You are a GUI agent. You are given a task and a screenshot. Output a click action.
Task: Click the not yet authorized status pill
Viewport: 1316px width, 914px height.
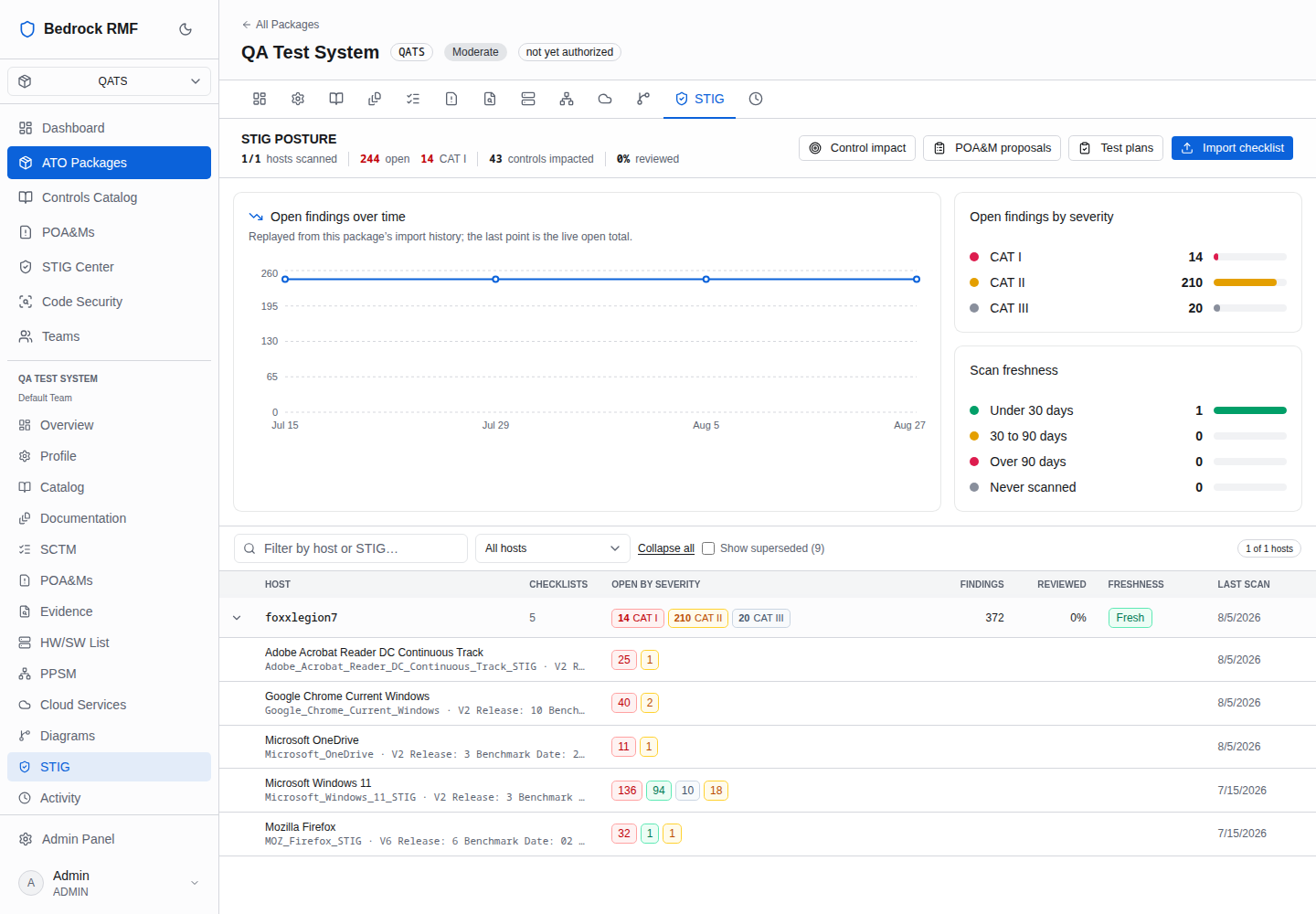pos(569,52)
